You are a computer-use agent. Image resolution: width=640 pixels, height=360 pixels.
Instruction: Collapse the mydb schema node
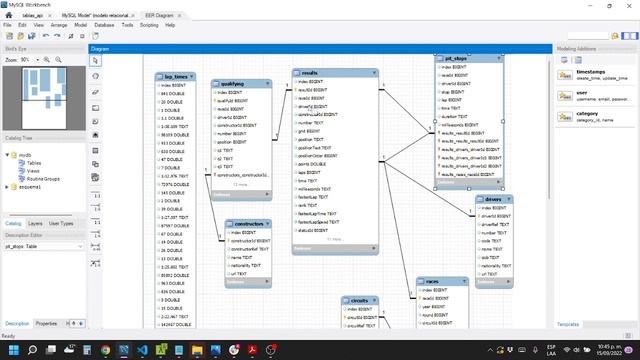(x=7, y=155)
